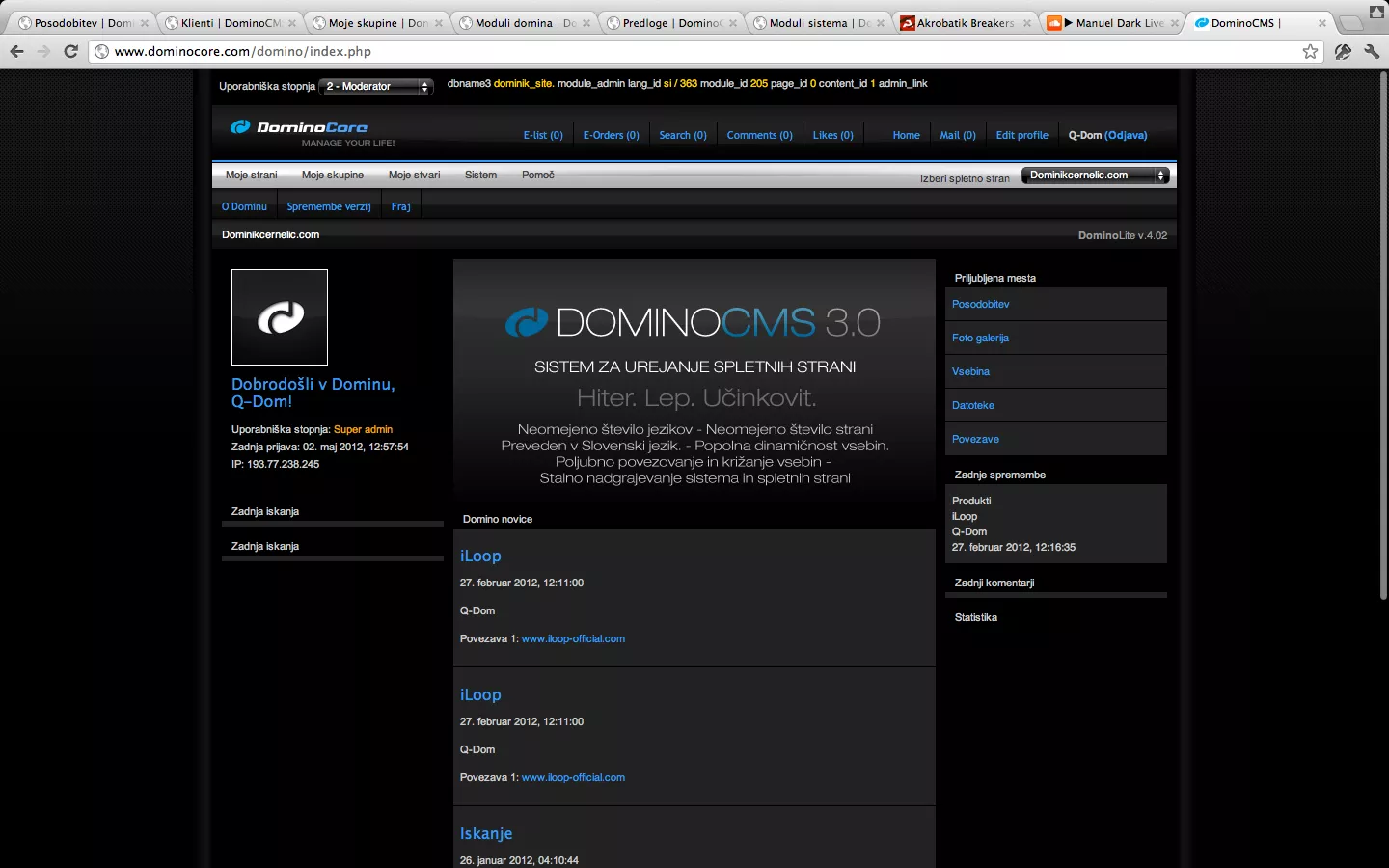Click the DominoCore logo

pyautogui.click(x=299, y=126)
